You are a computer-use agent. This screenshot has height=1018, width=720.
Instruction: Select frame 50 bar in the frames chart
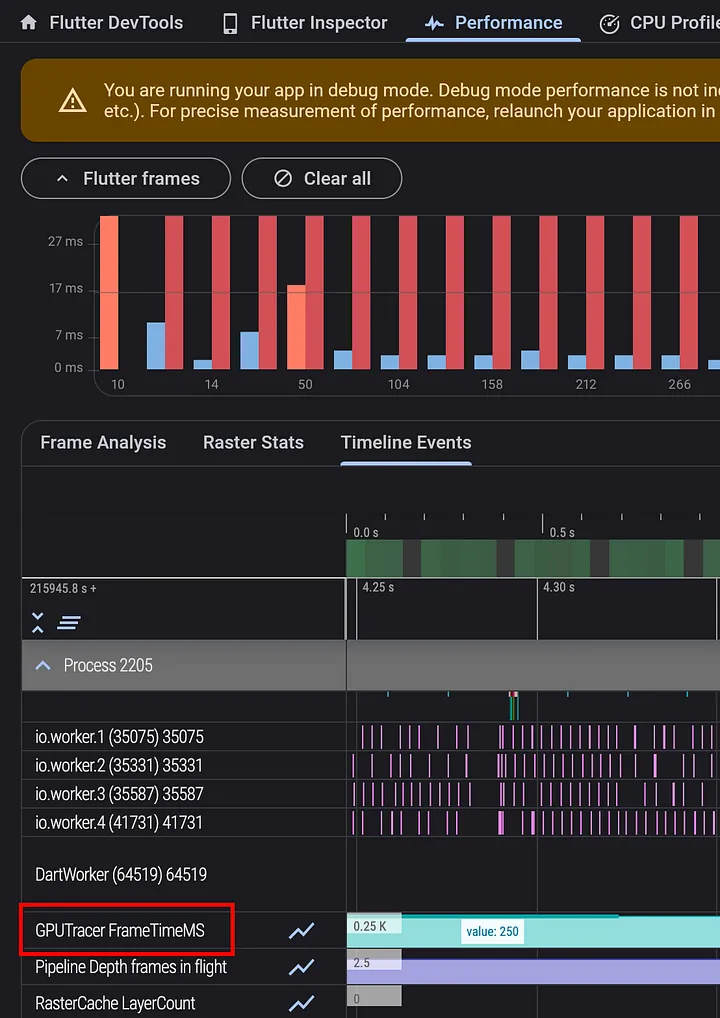(x=296, y=326)
